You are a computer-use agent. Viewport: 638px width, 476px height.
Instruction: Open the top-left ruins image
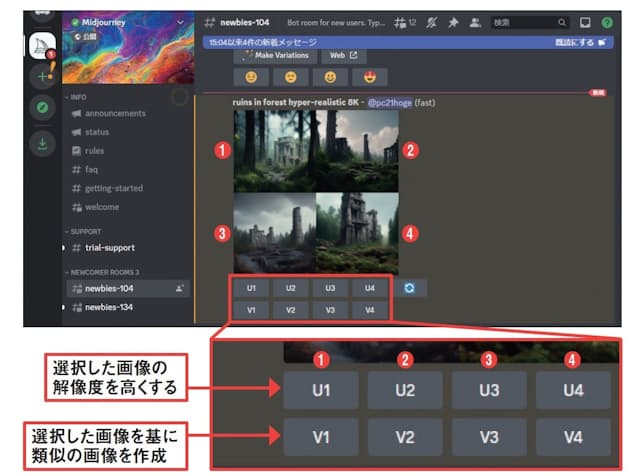click(275, 151)
